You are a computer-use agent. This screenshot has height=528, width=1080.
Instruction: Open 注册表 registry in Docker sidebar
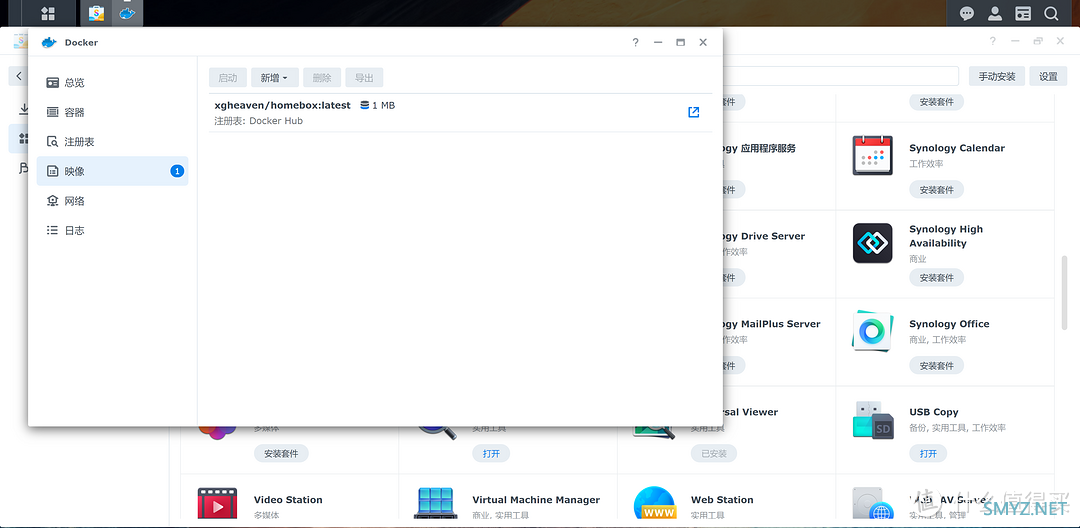click(x=112, y=142)
